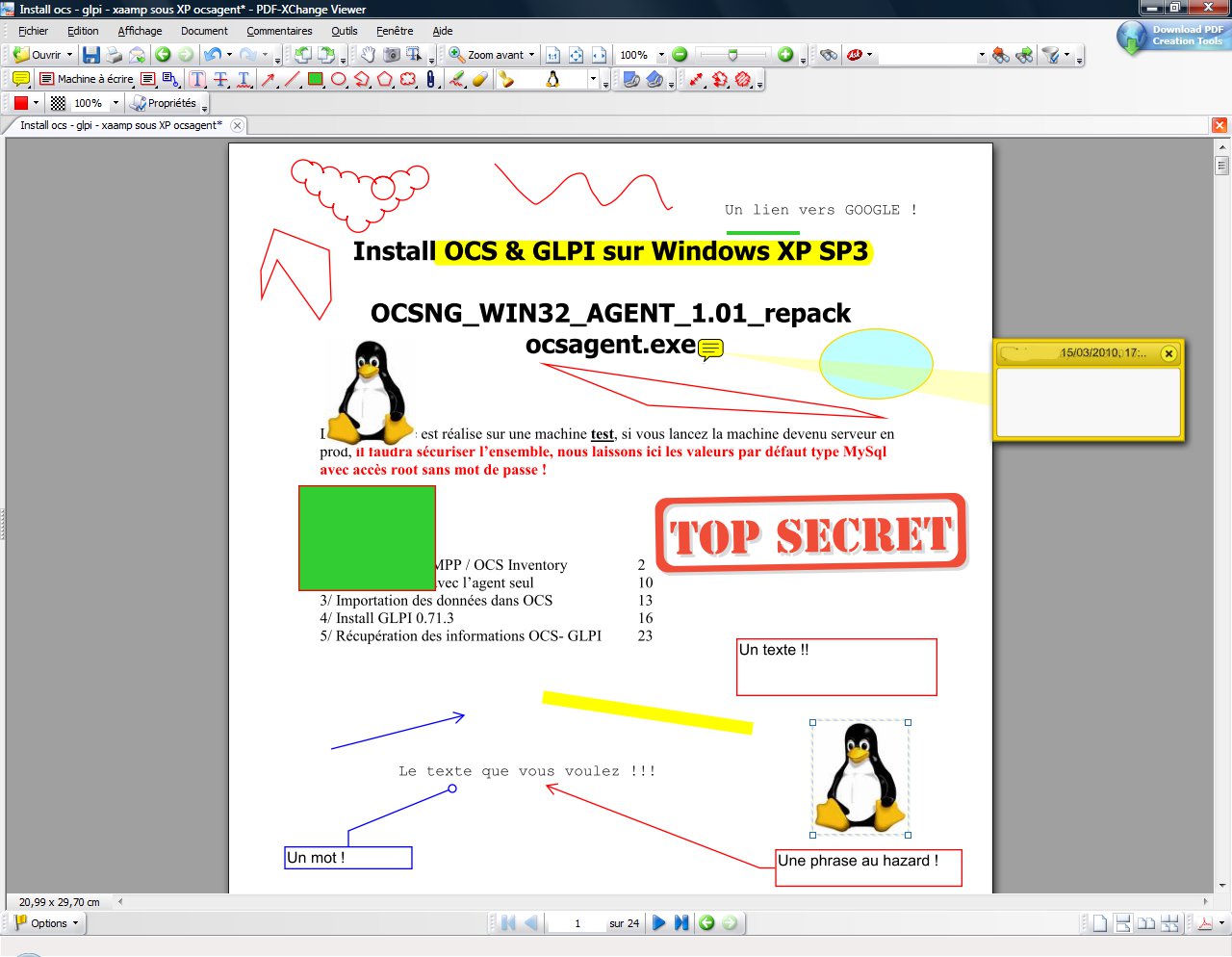1232x957 pixels.
Task: Activate the arrow drawing tool
Action: 268,79
